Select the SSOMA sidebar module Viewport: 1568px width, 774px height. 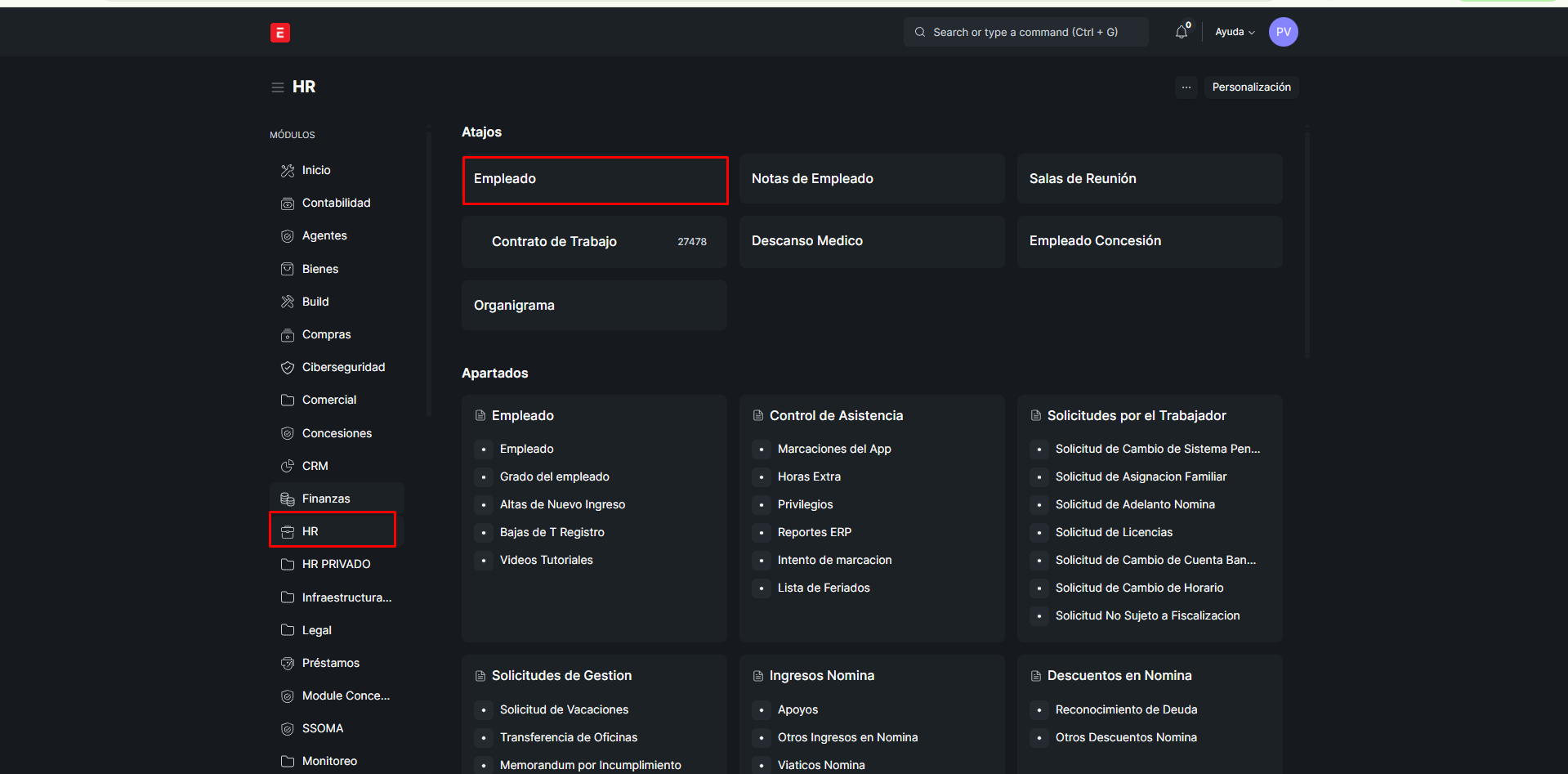pos(323,728)
